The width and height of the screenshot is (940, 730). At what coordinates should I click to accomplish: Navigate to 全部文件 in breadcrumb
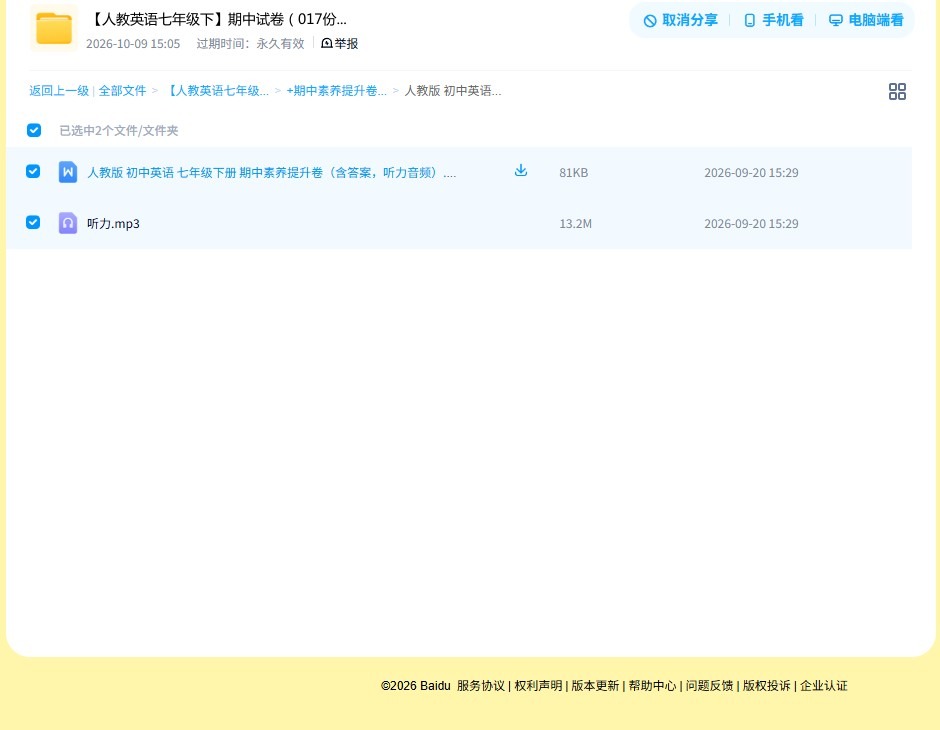122,91
